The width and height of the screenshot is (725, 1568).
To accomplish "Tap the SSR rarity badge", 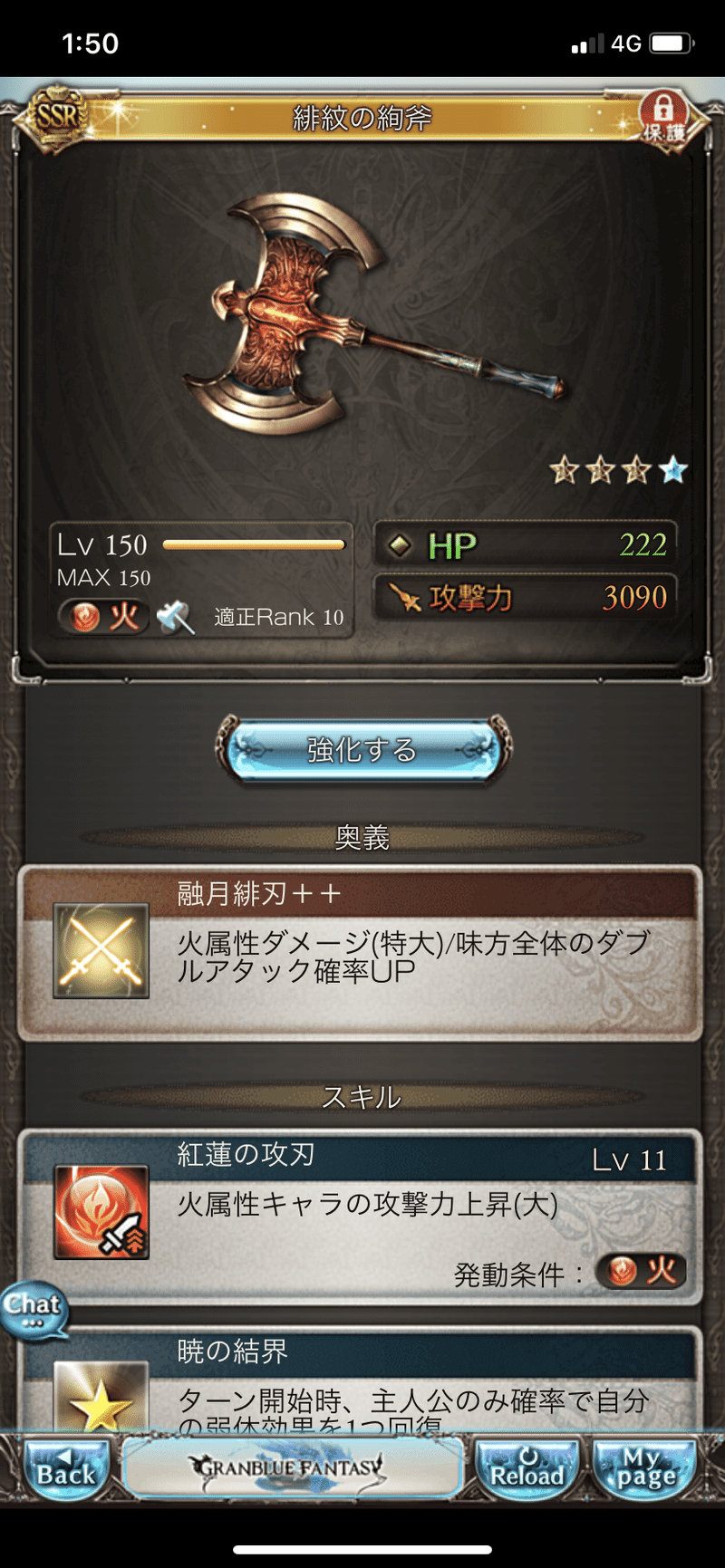I will (57, 116).
